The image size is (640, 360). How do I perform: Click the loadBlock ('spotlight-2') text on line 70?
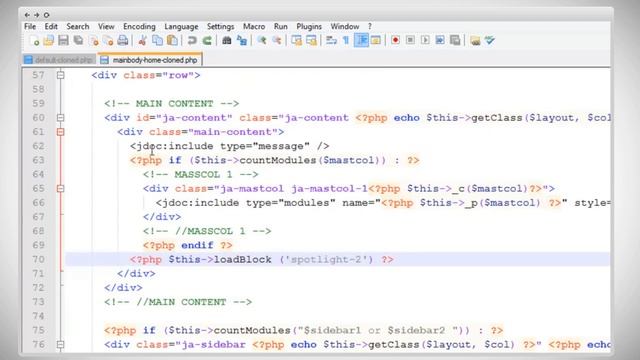click(x=293, y=260)
